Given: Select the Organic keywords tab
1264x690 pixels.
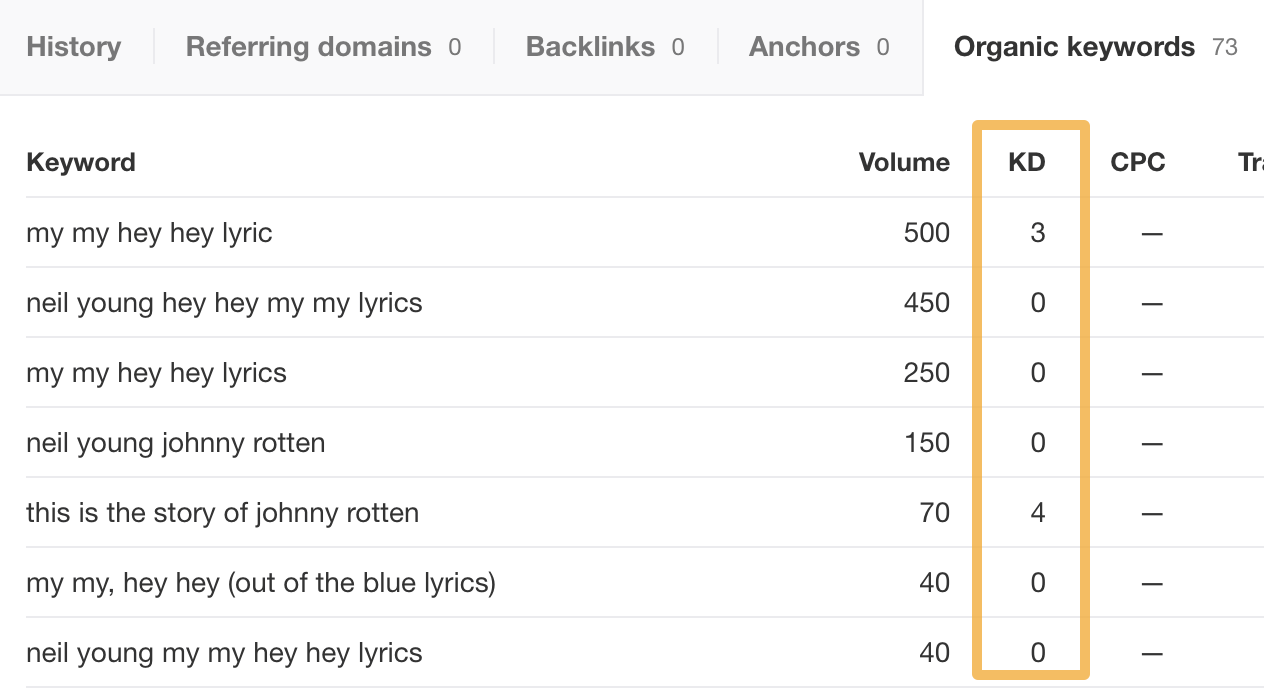Looking at the screenshot, I should pos(1073,46).
